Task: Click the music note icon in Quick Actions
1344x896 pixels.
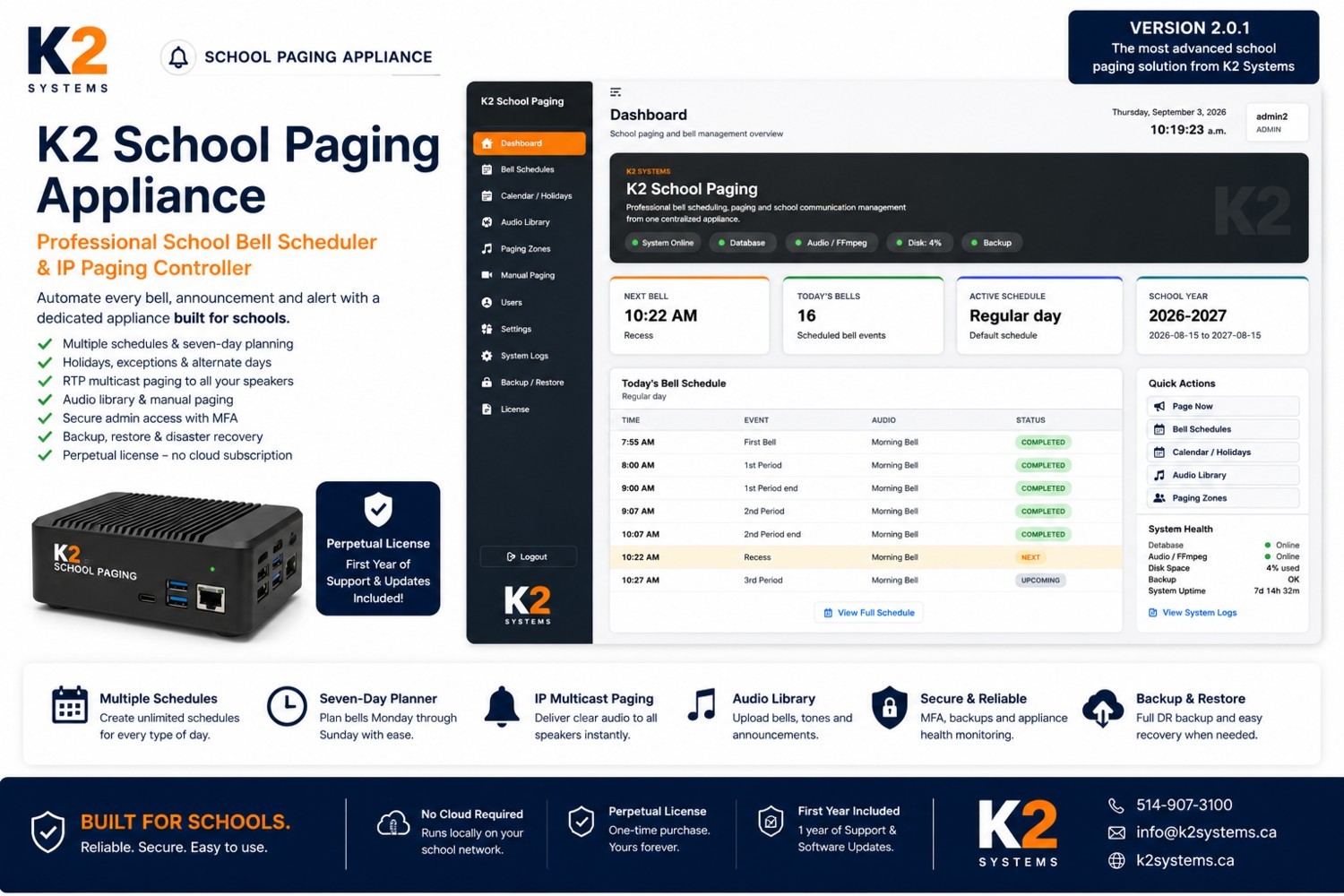Action: pos(1159,476)
